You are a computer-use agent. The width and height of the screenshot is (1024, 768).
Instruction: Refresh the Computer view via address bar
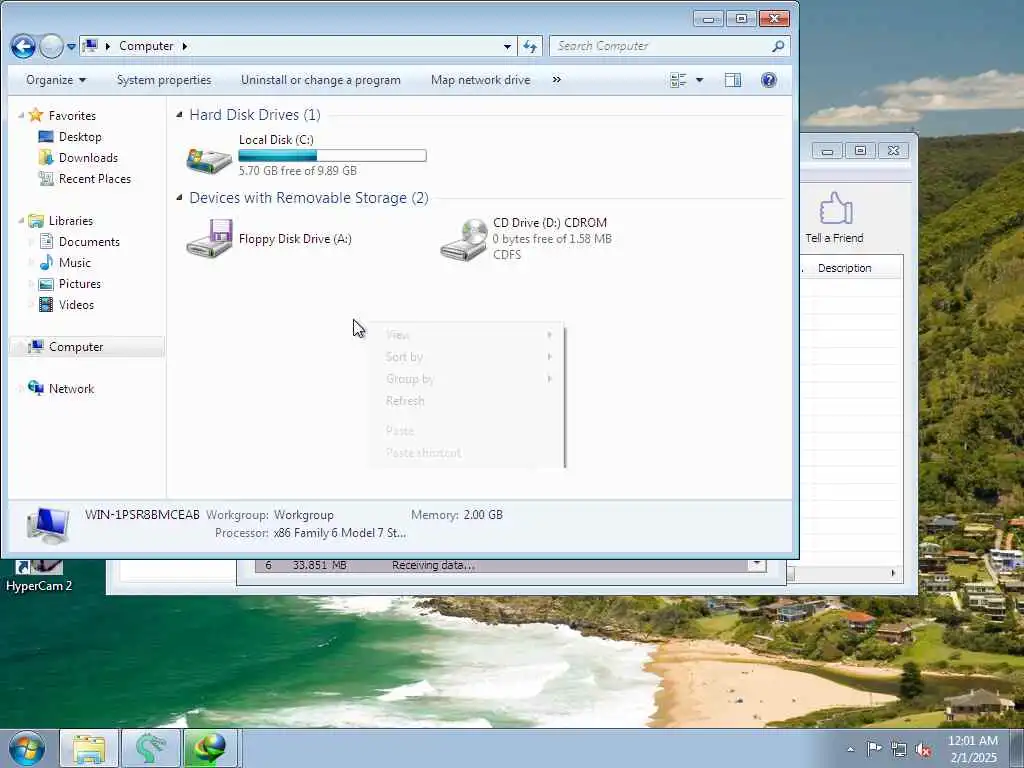coord(530,46)
